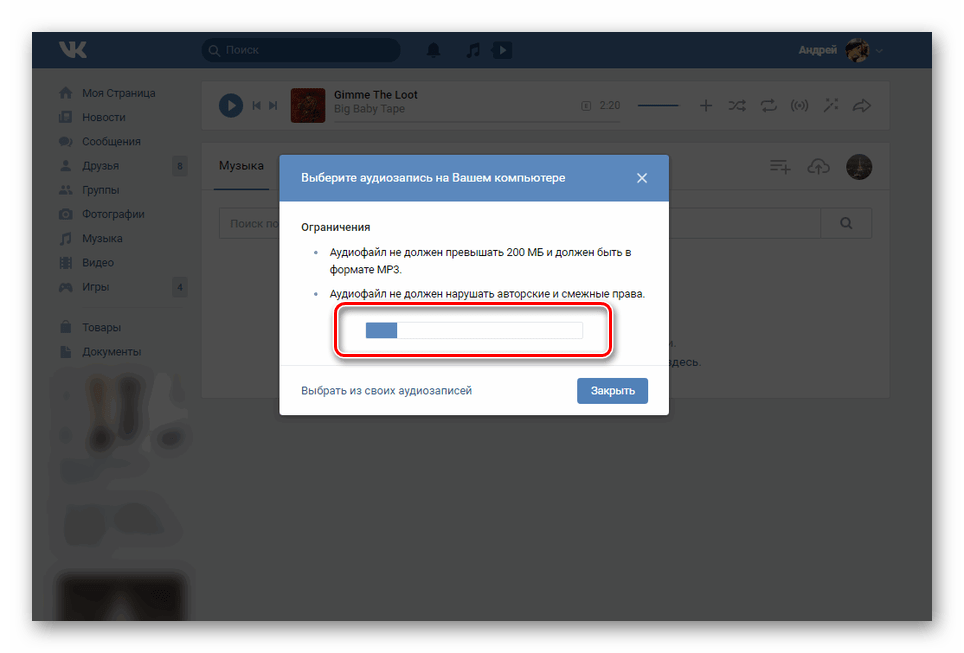Viewport: 964px width, 653px height.
Task: Share the current track
Action: (862, 106)
